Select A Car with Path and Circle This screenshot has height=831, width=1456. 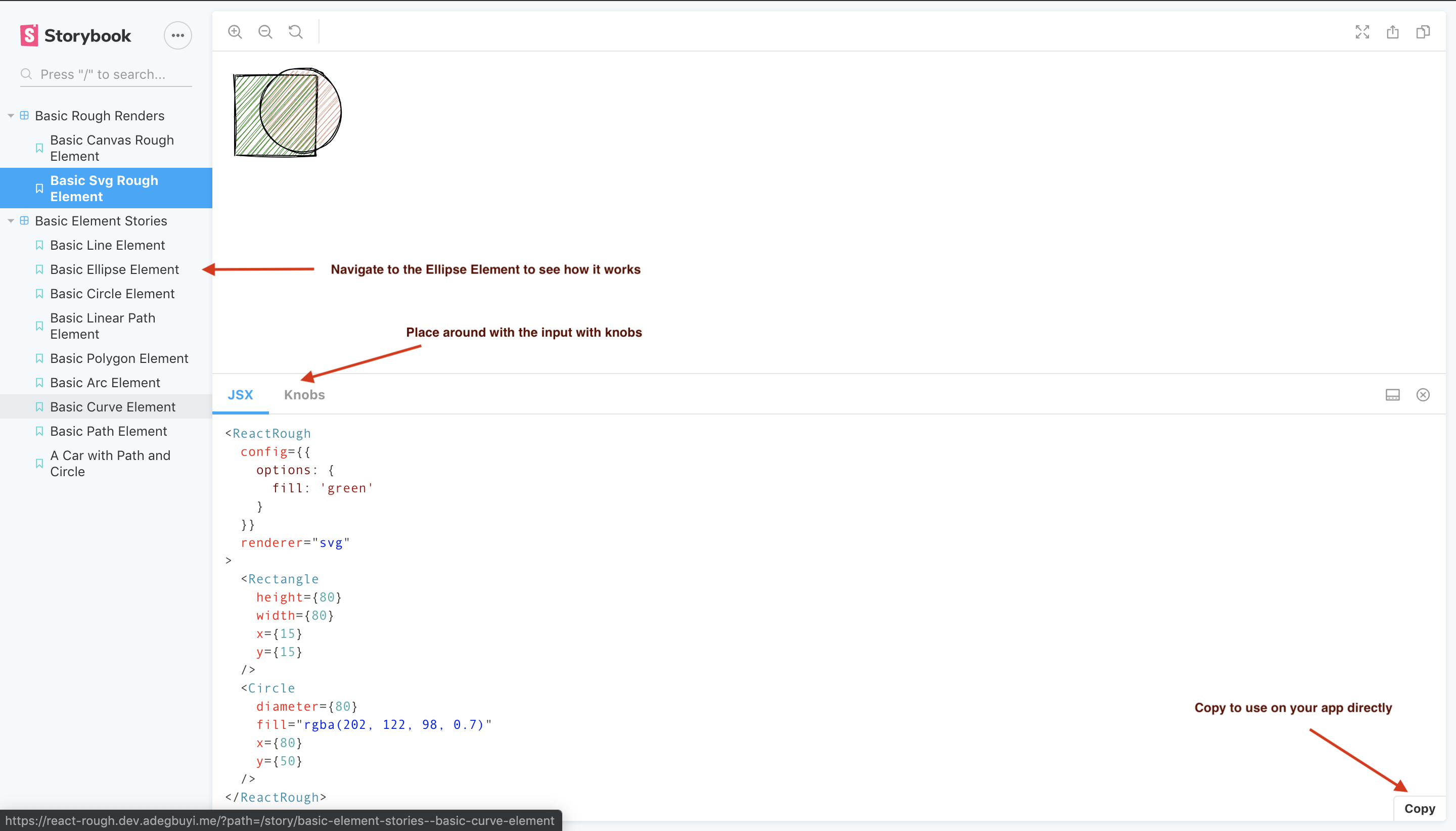point(110,464)
